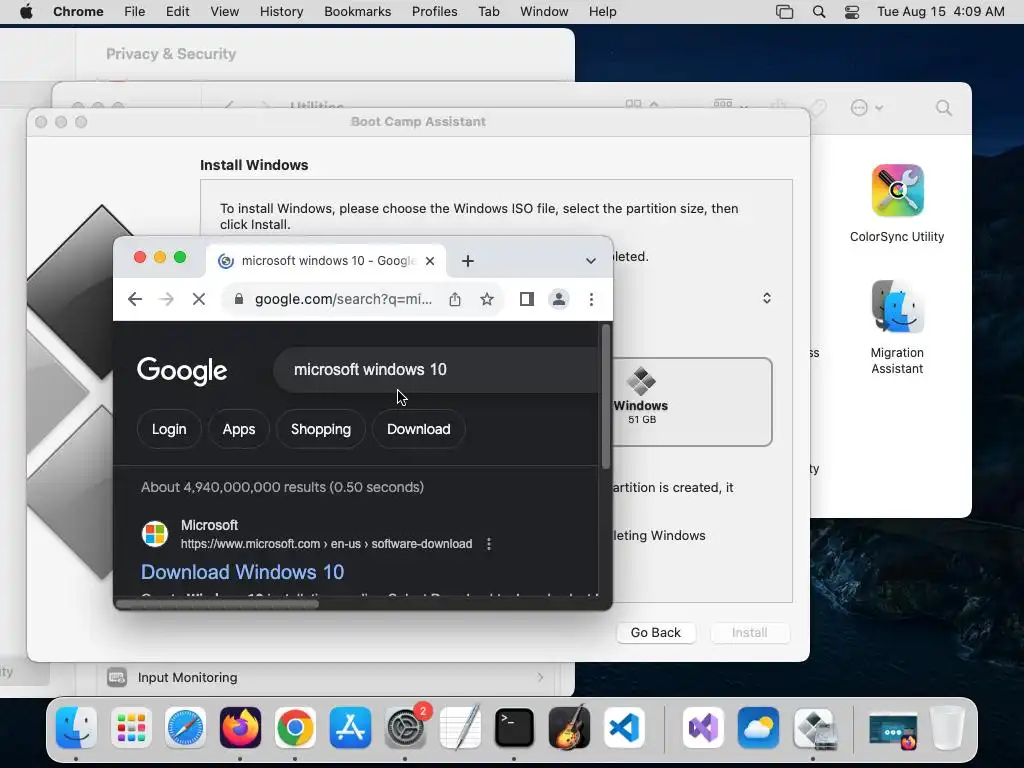The width and height of the screenshot is (1024, 768).
Task: Open the File menu
Action: (135, 12)
